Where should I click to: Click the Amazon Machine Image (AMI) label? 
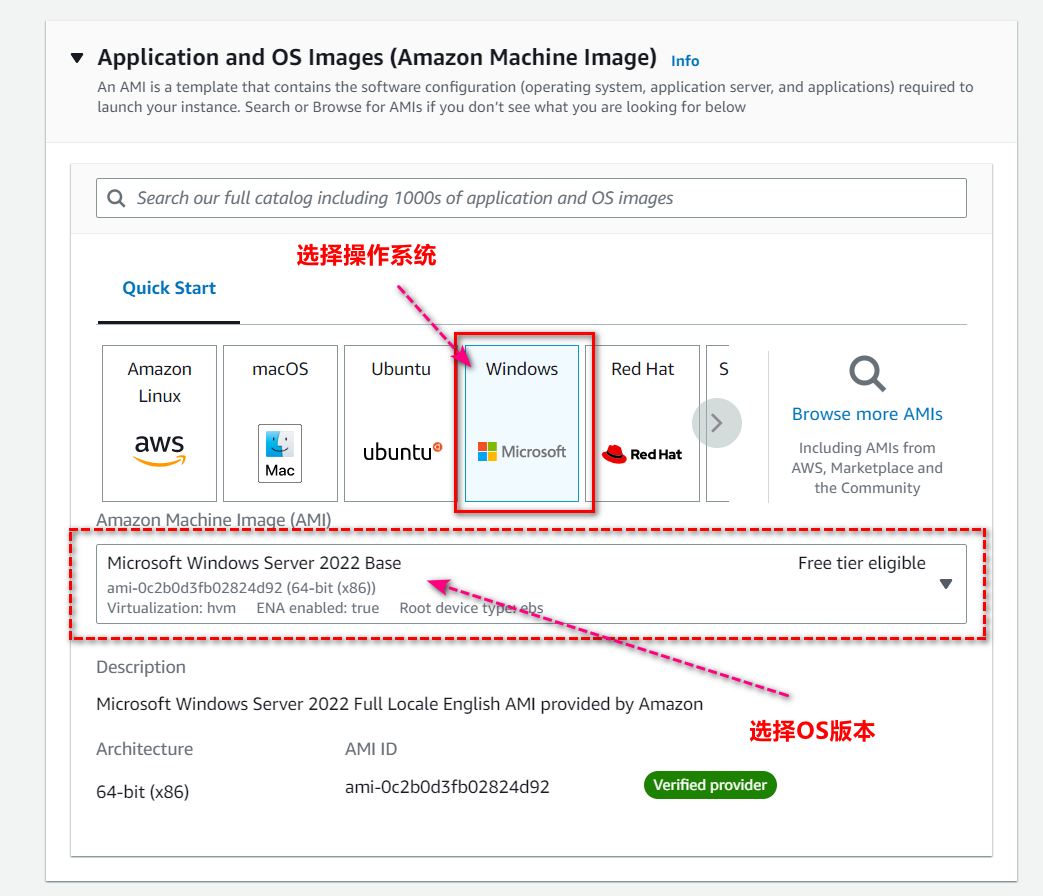click(x=214, y=520)
